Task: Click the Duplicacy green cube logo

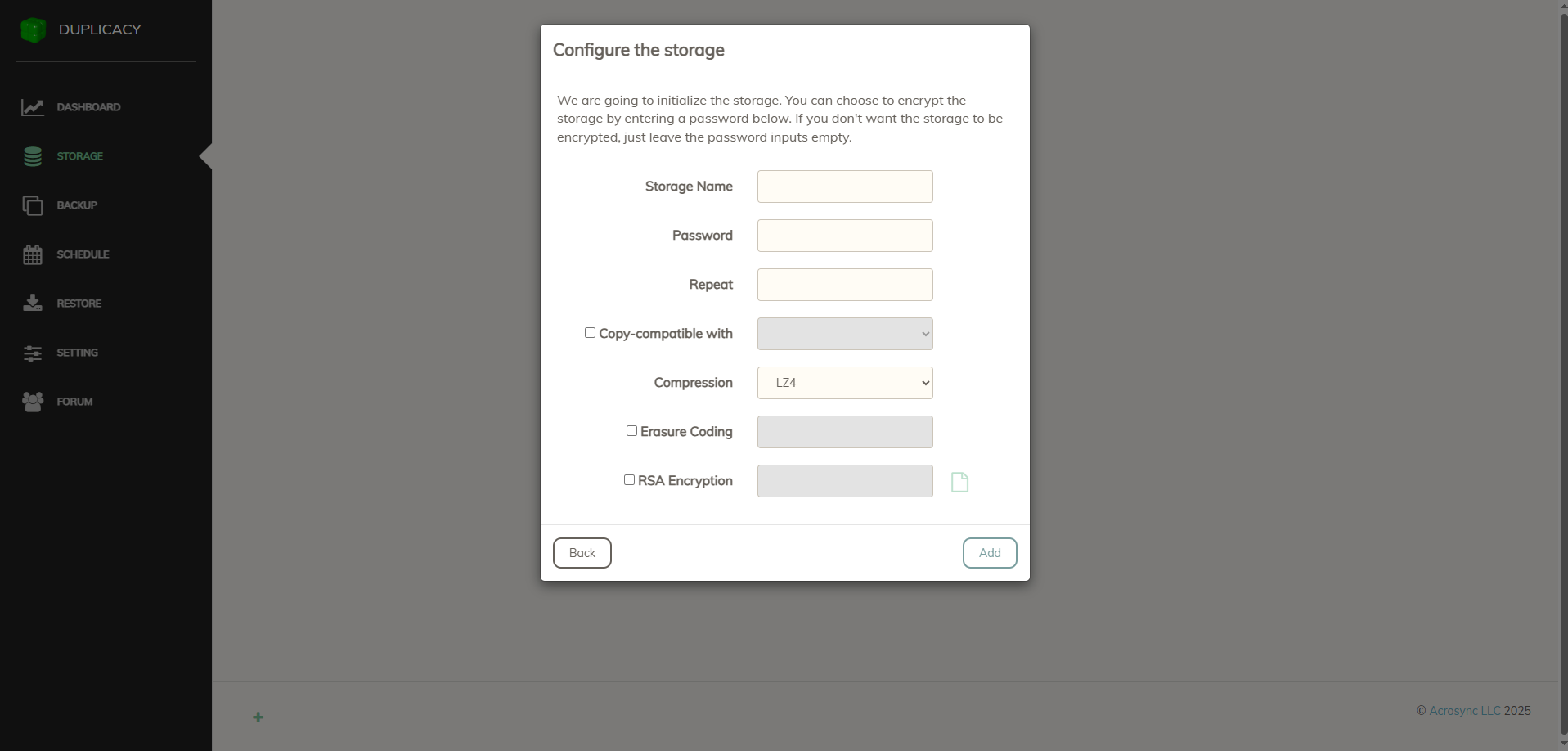Action: pyautogui.click(x=33, y=30)
